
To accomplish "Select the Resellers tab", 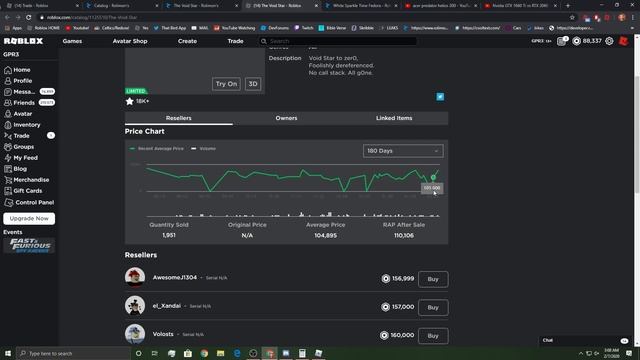I will tap(179, 118).
